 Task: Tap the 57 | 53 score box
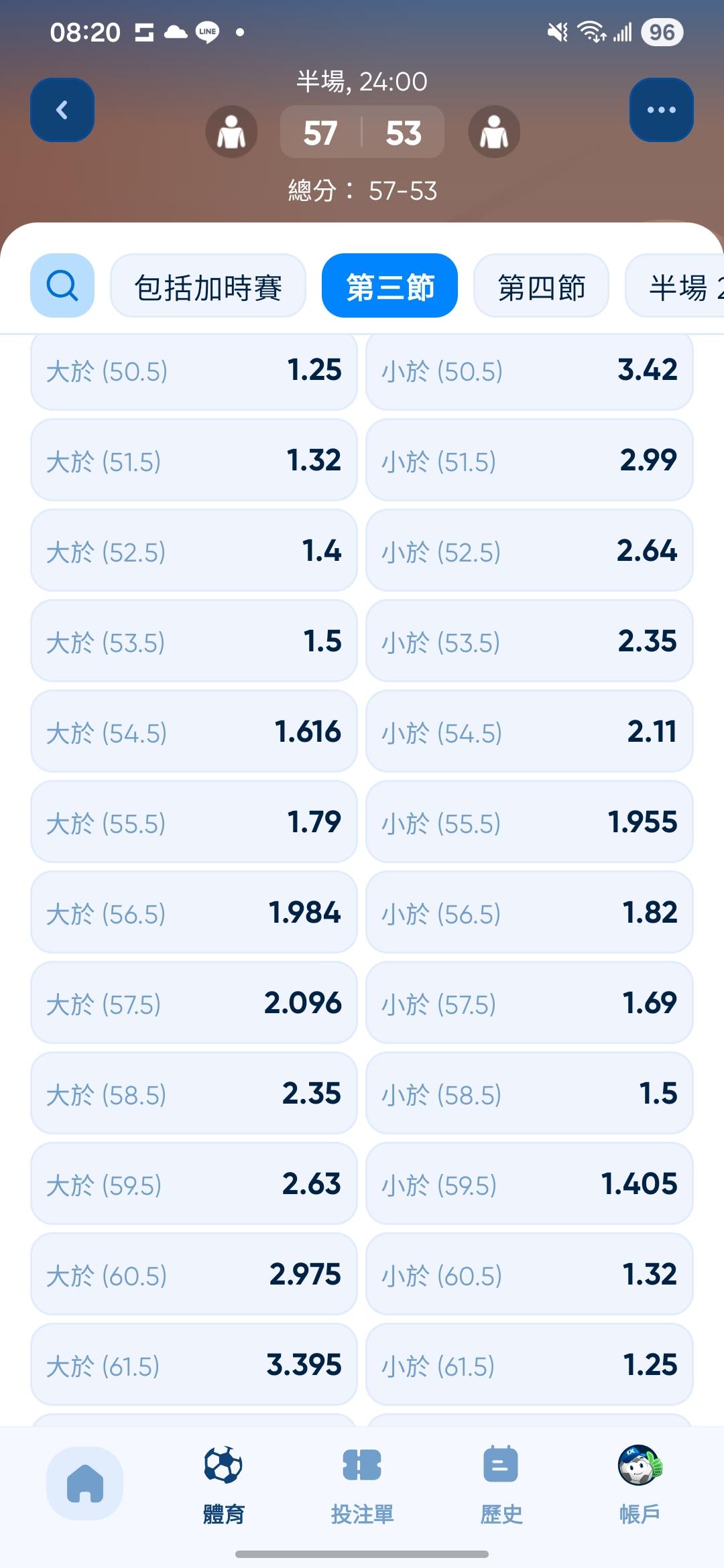coord(362,132)
